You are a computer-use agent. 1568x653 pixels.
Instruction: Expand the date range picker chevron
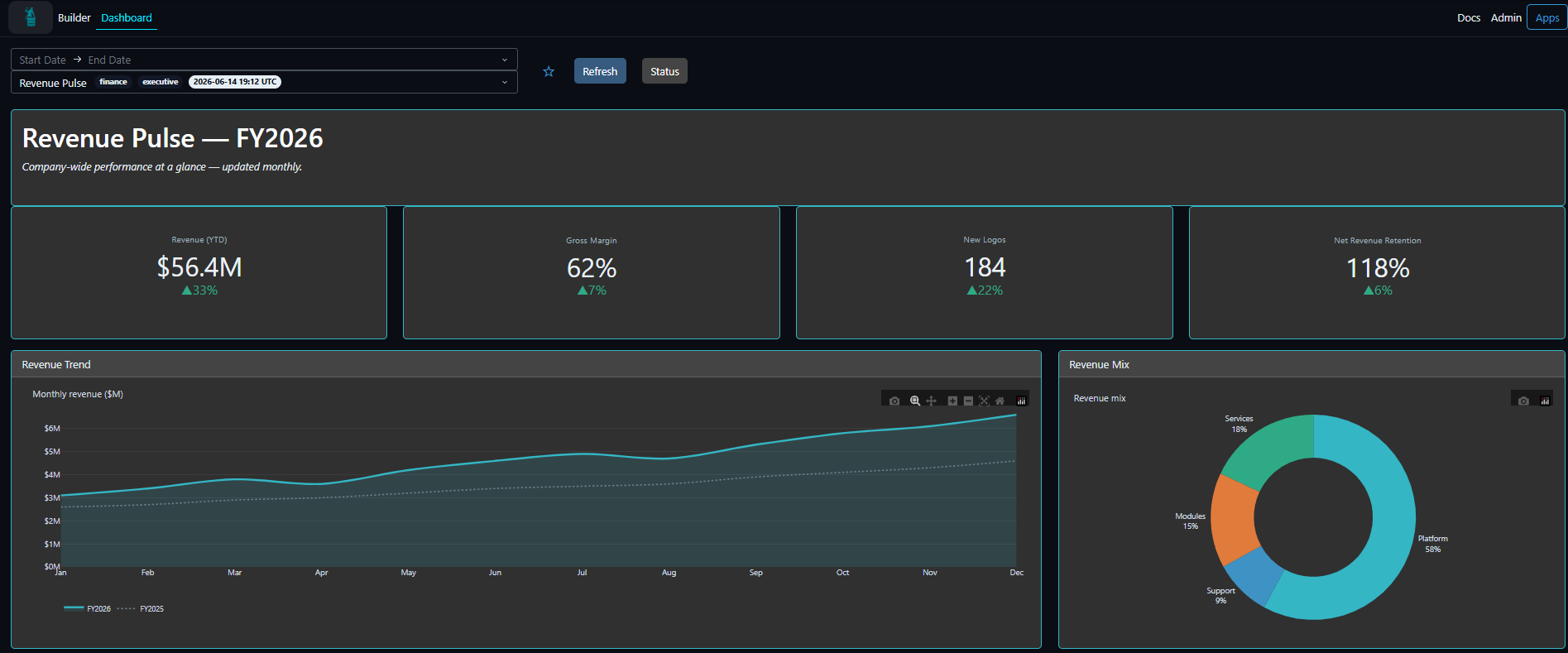[x=505, y=60]
